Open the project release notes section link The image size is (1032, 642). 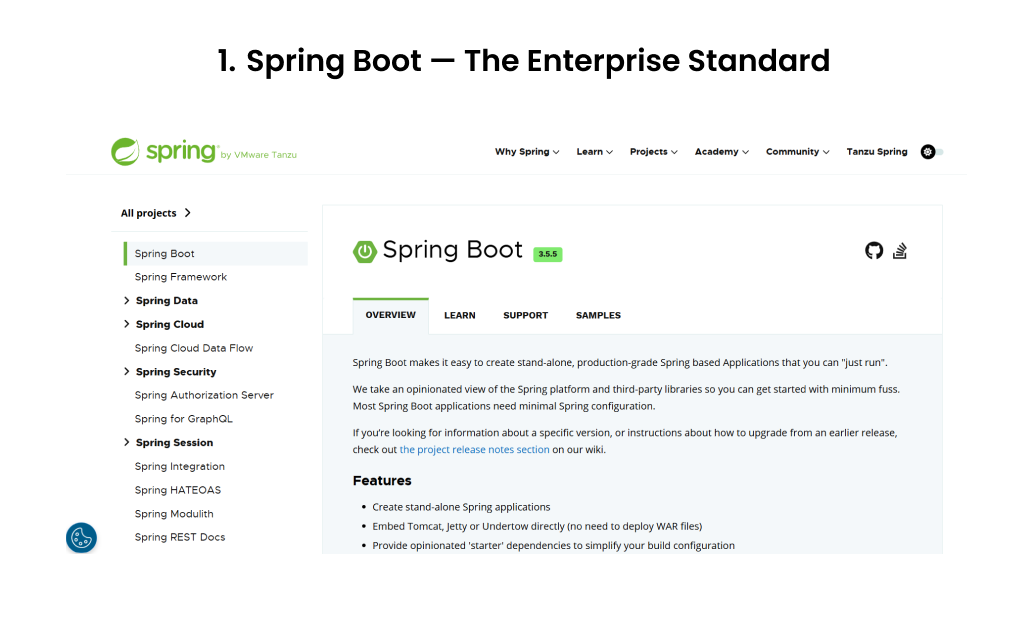pos(474,449)
